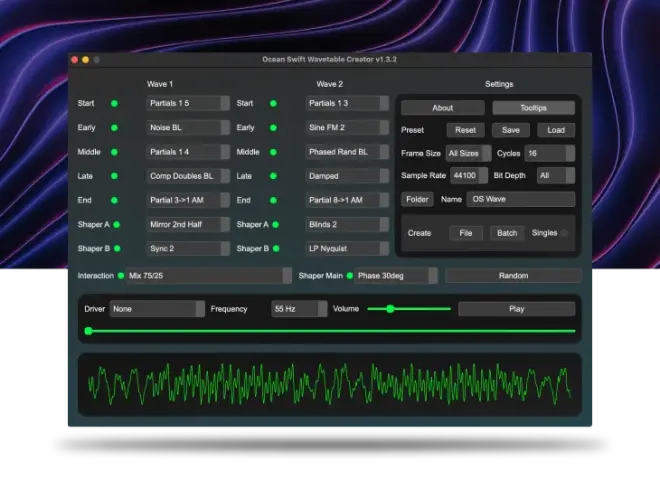Viewport: 660px width, 488px height.
Task: Toggle the Wave 2 End green indicator
Action: coord(273,200)
